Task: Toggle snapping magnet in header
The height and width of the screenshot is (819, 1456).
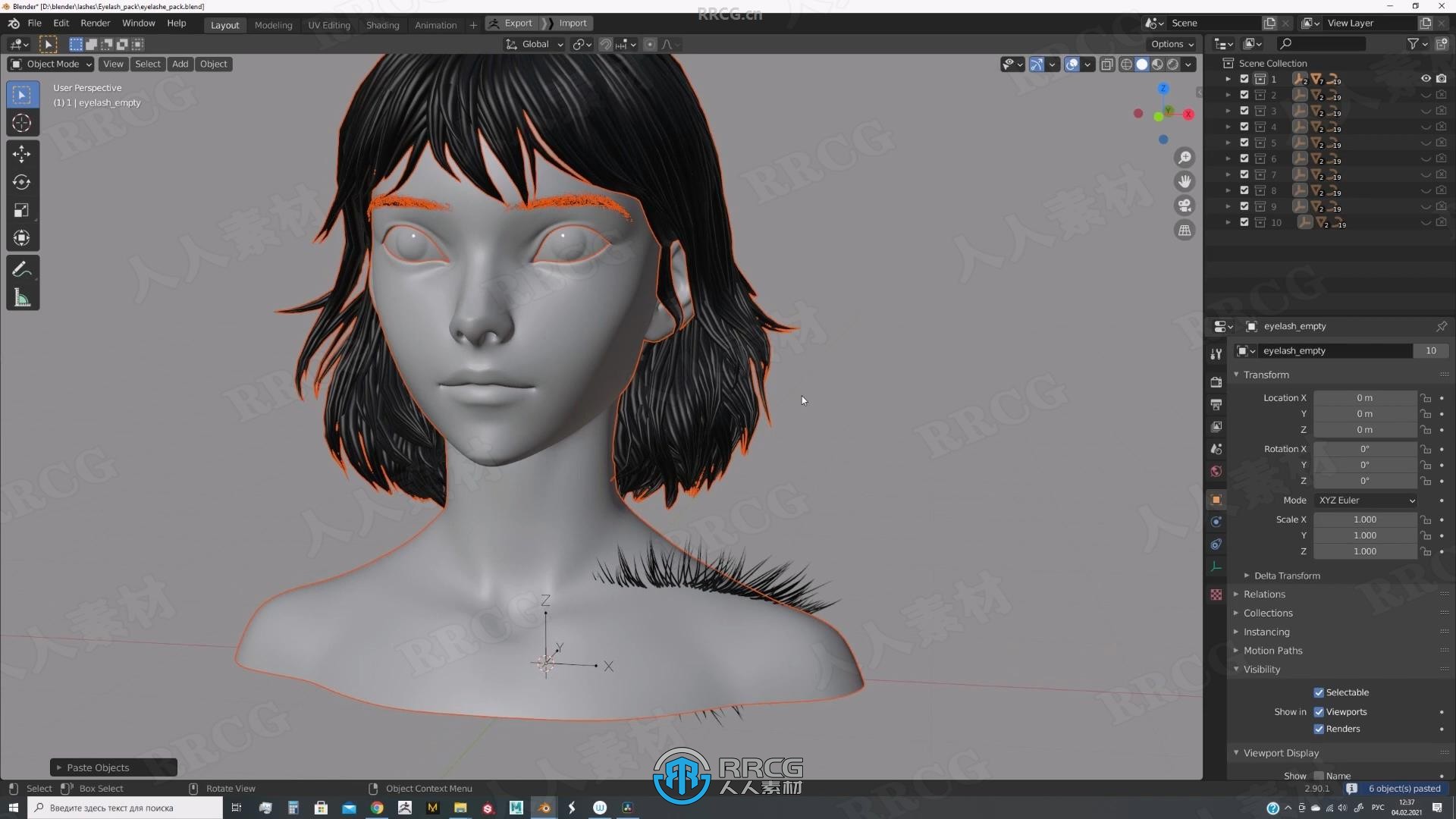Action: [x=605, y=44]
